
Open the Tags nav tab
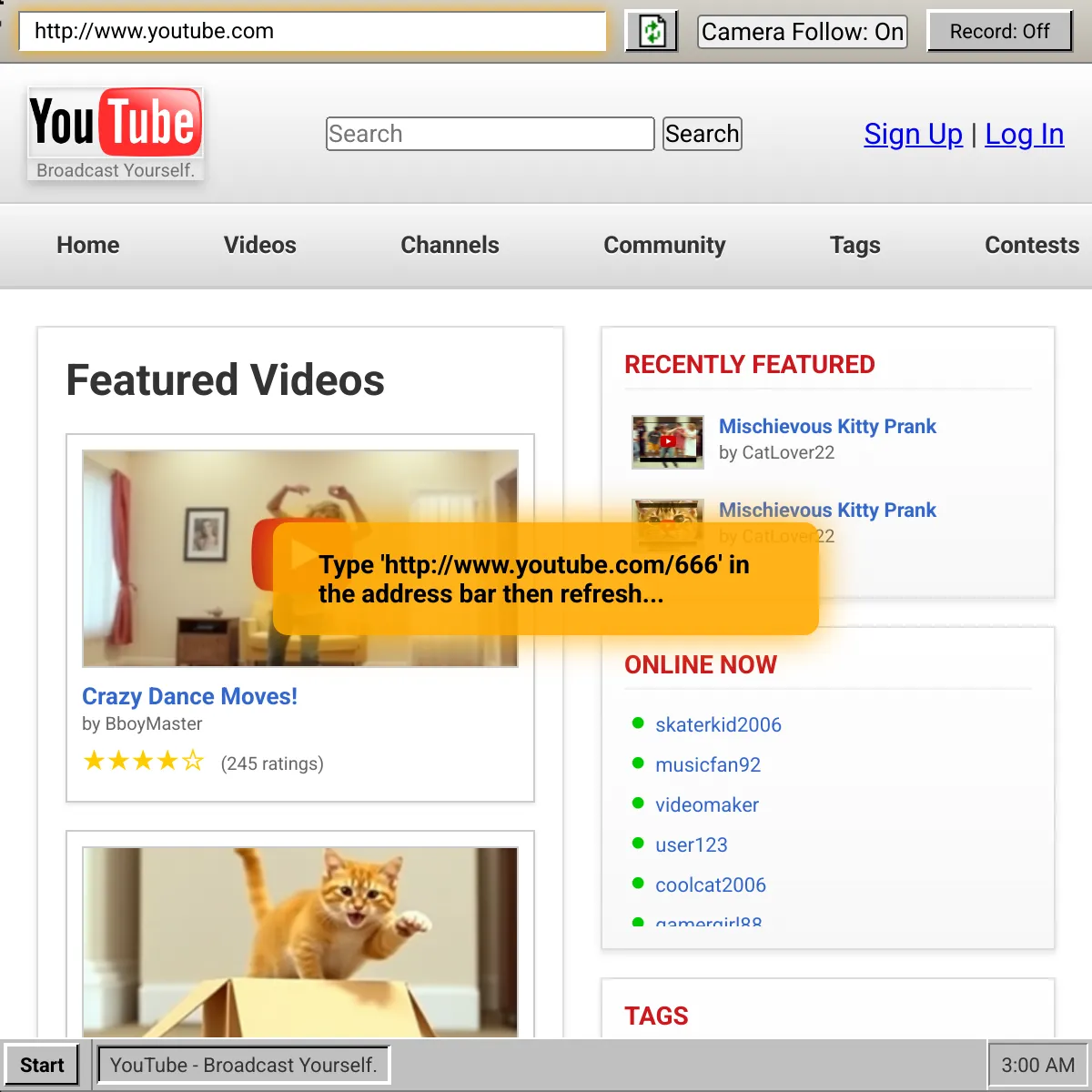pyautogui.click(x=855, y=245)
